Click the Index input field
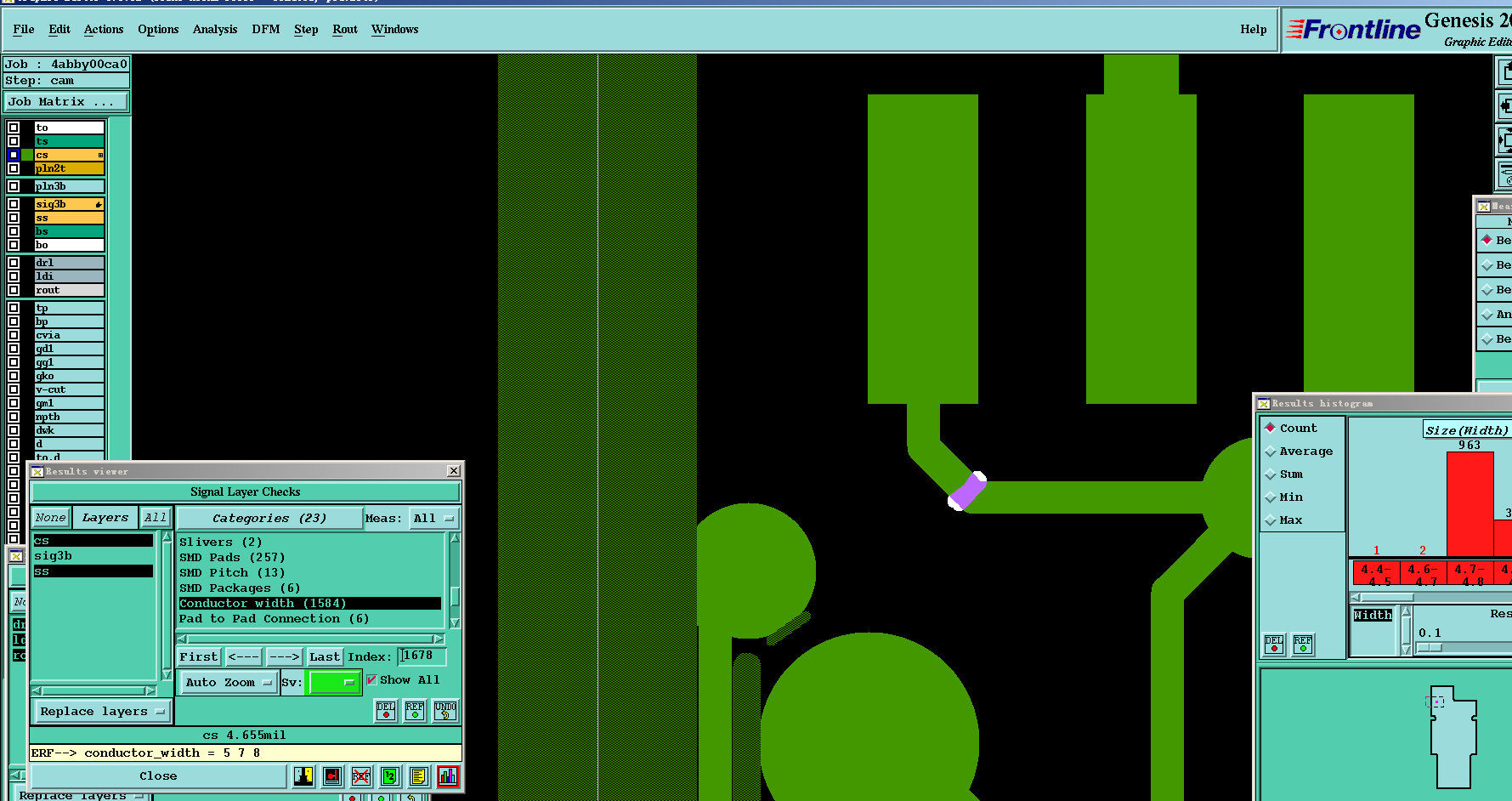The height and width of the screenshot is (801, 1512). [x=422, y=656]
